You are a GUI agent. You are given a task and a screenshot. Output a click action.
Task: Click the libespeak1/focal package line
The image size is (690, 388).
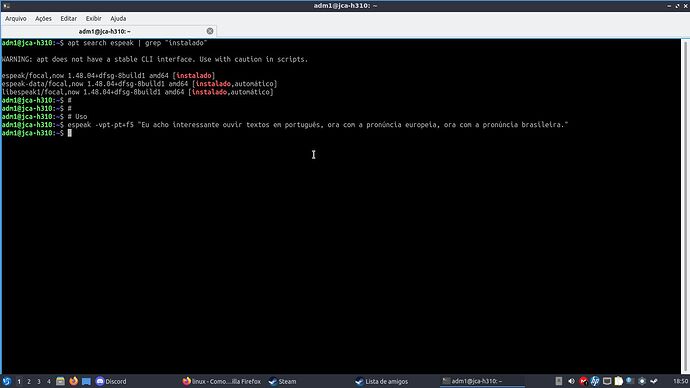click(x=138, y=92)
